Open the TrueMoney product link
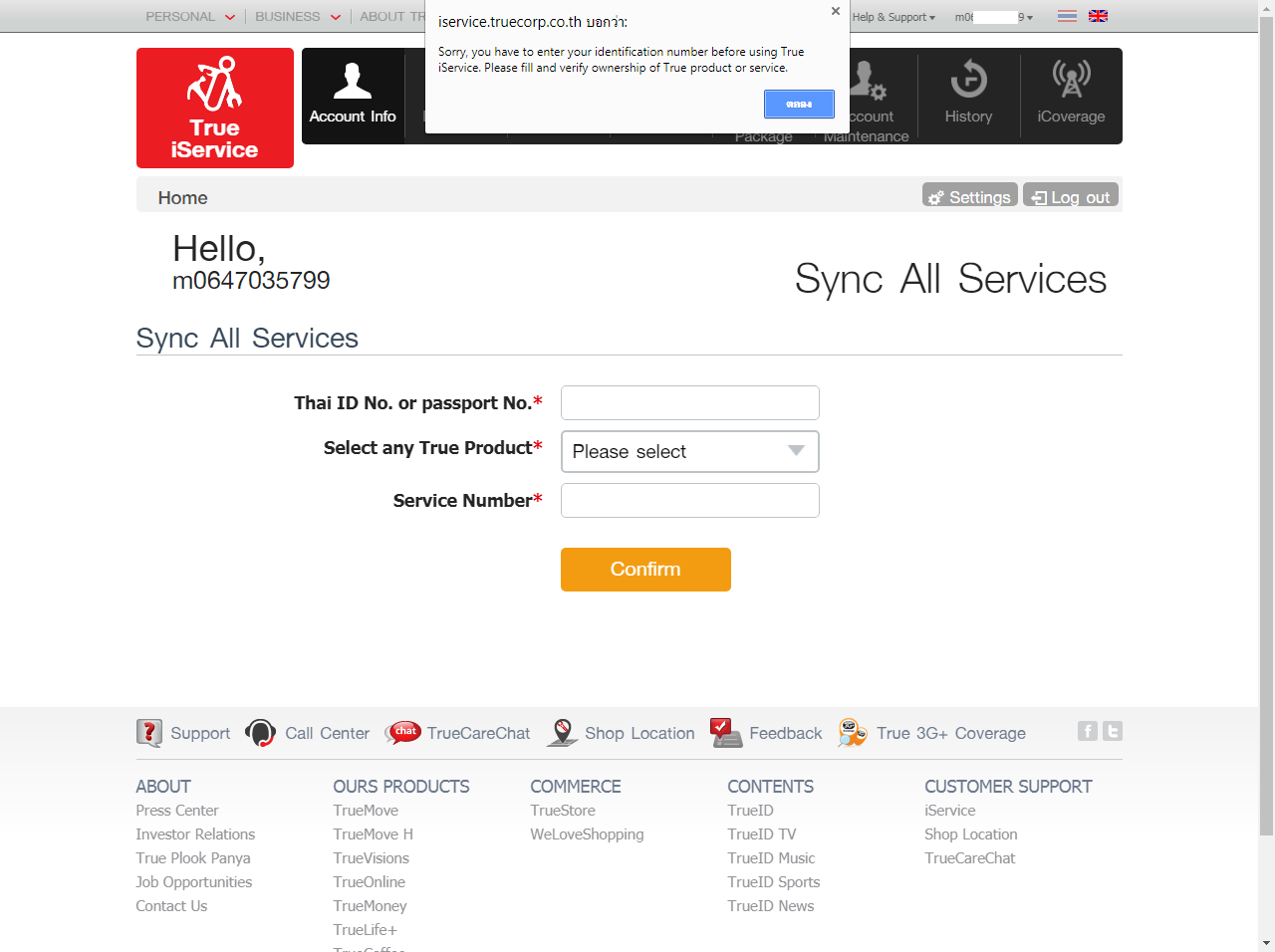The width and height of the screenshot is (1275, 952). click(x=371, y=906)
